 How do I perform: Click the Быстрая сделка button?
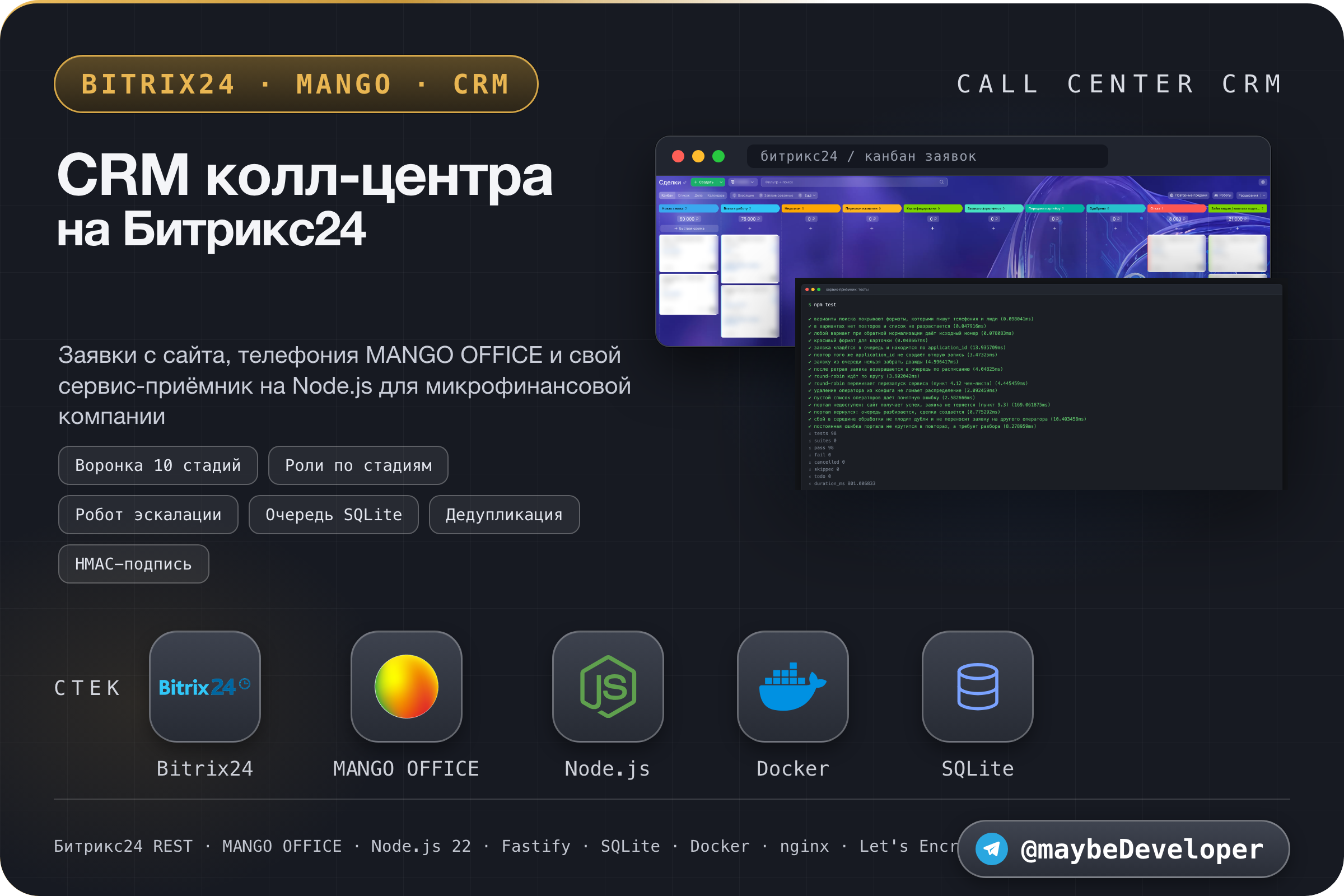(x=690, y=228)
